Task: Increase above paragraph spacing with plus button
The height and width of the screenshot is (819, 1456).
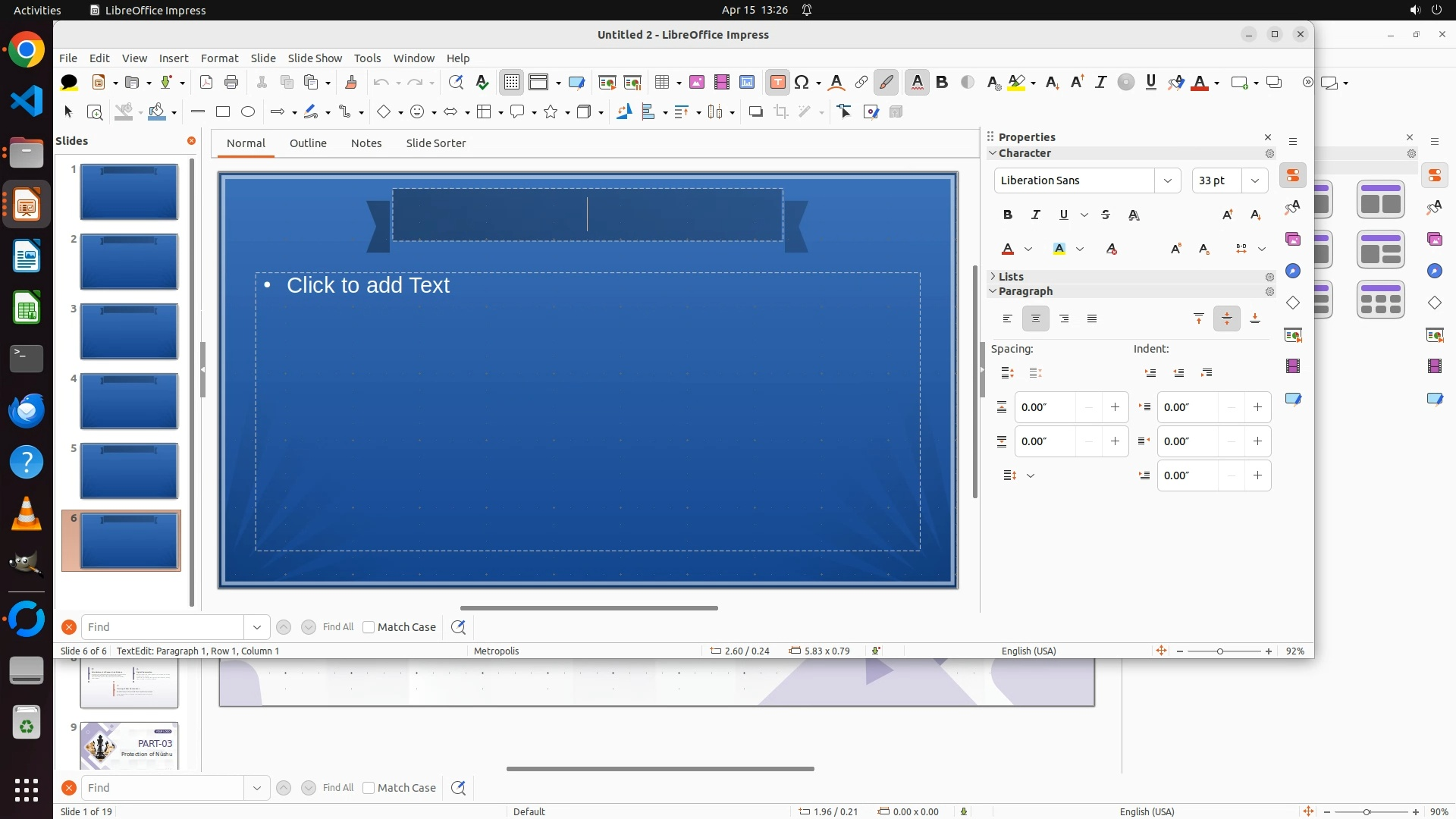Action: (1115, 407)
